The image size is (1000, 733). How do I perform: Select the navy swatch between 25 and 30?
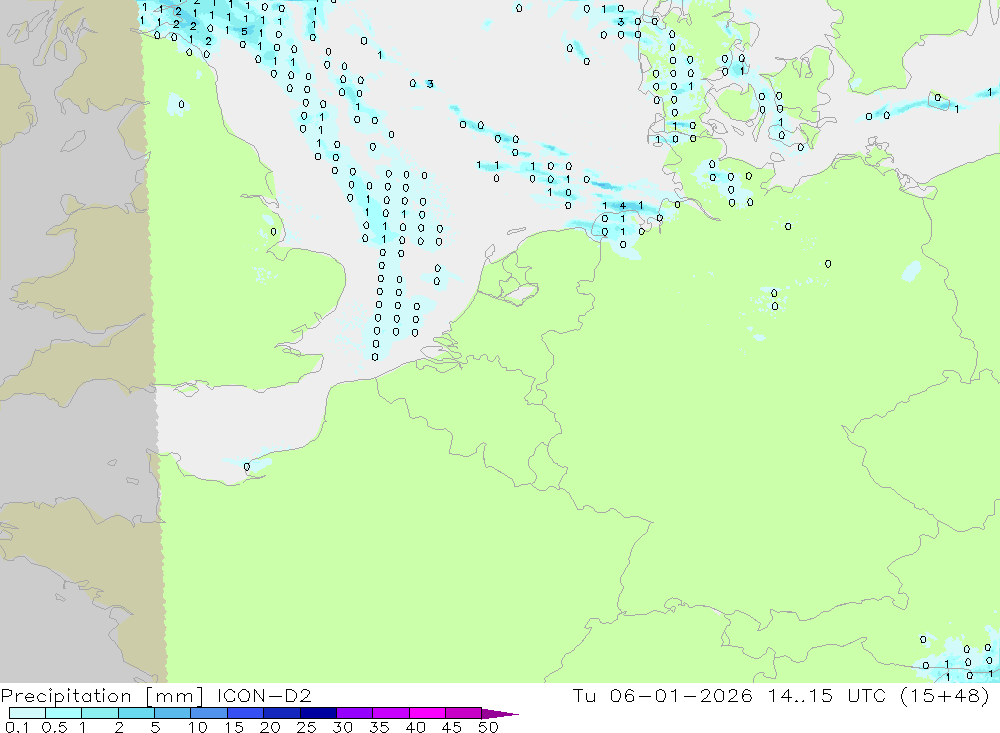[318, 713]
